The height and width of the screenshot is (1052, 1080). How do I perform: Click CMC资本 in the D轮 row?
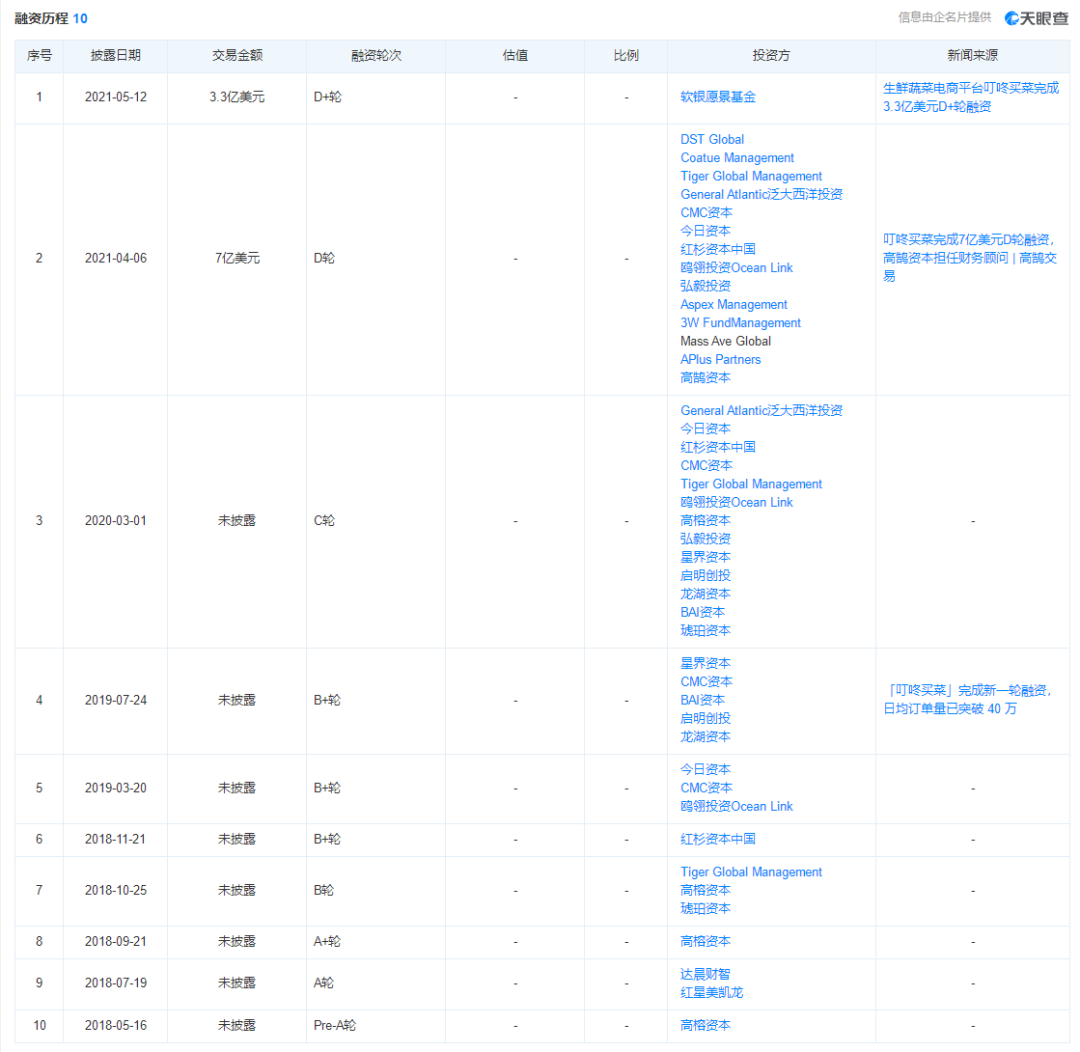pos(706,213)
